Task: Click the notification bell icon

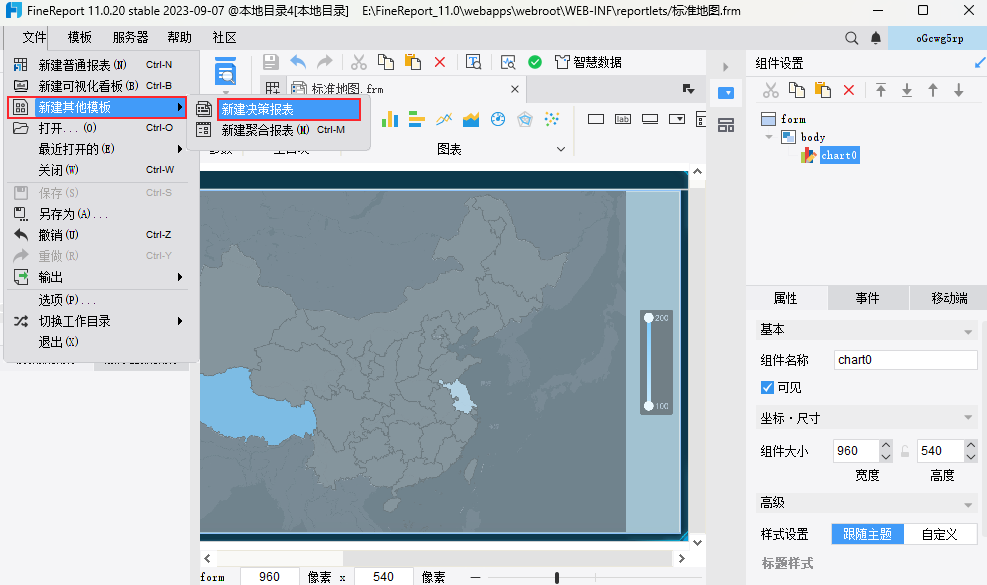Action: click(876, 38)
